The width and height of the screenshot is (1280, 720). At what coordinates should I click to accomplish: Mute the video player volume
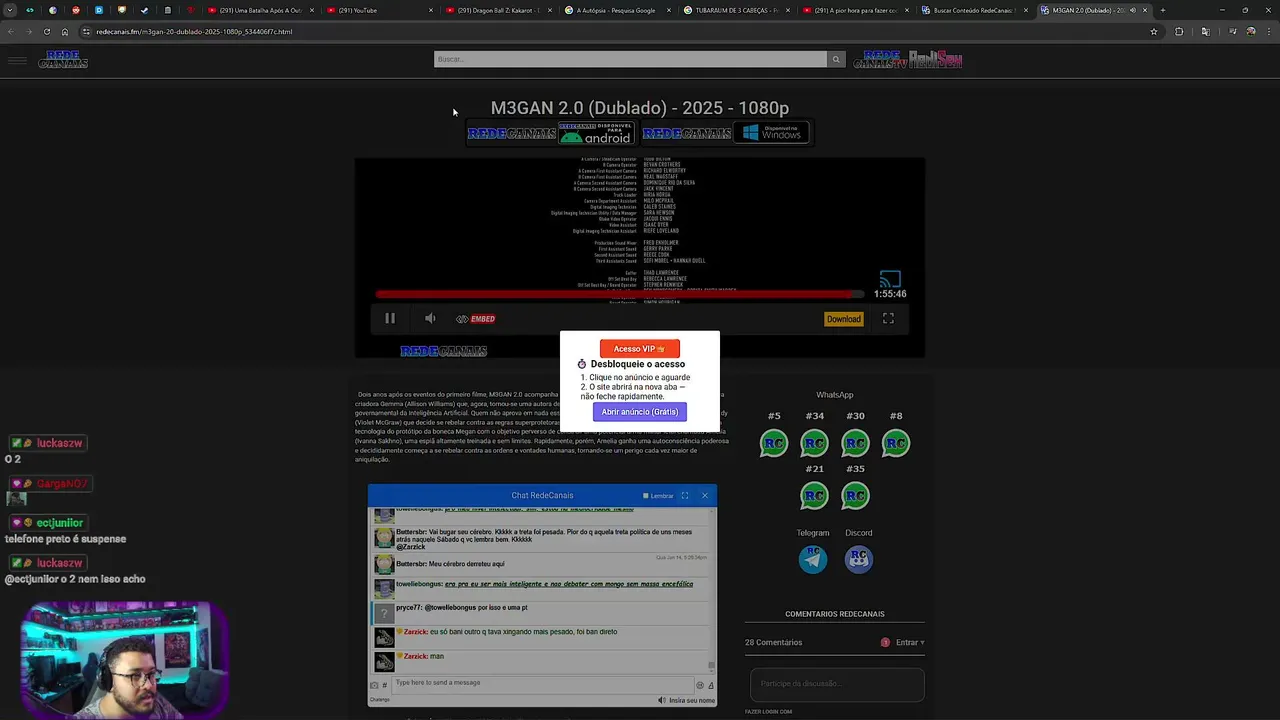pos(430,319)
